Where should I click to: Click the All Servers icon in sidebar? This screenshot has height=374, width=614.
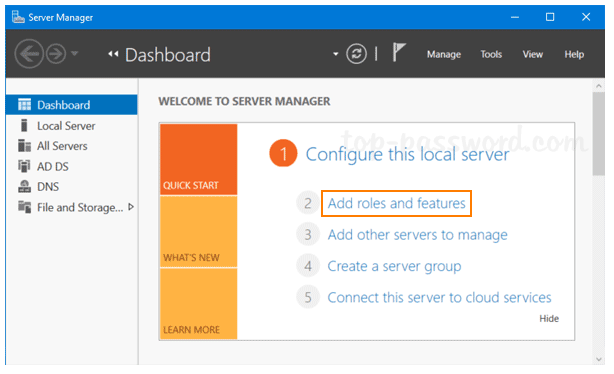click(24, 146)
